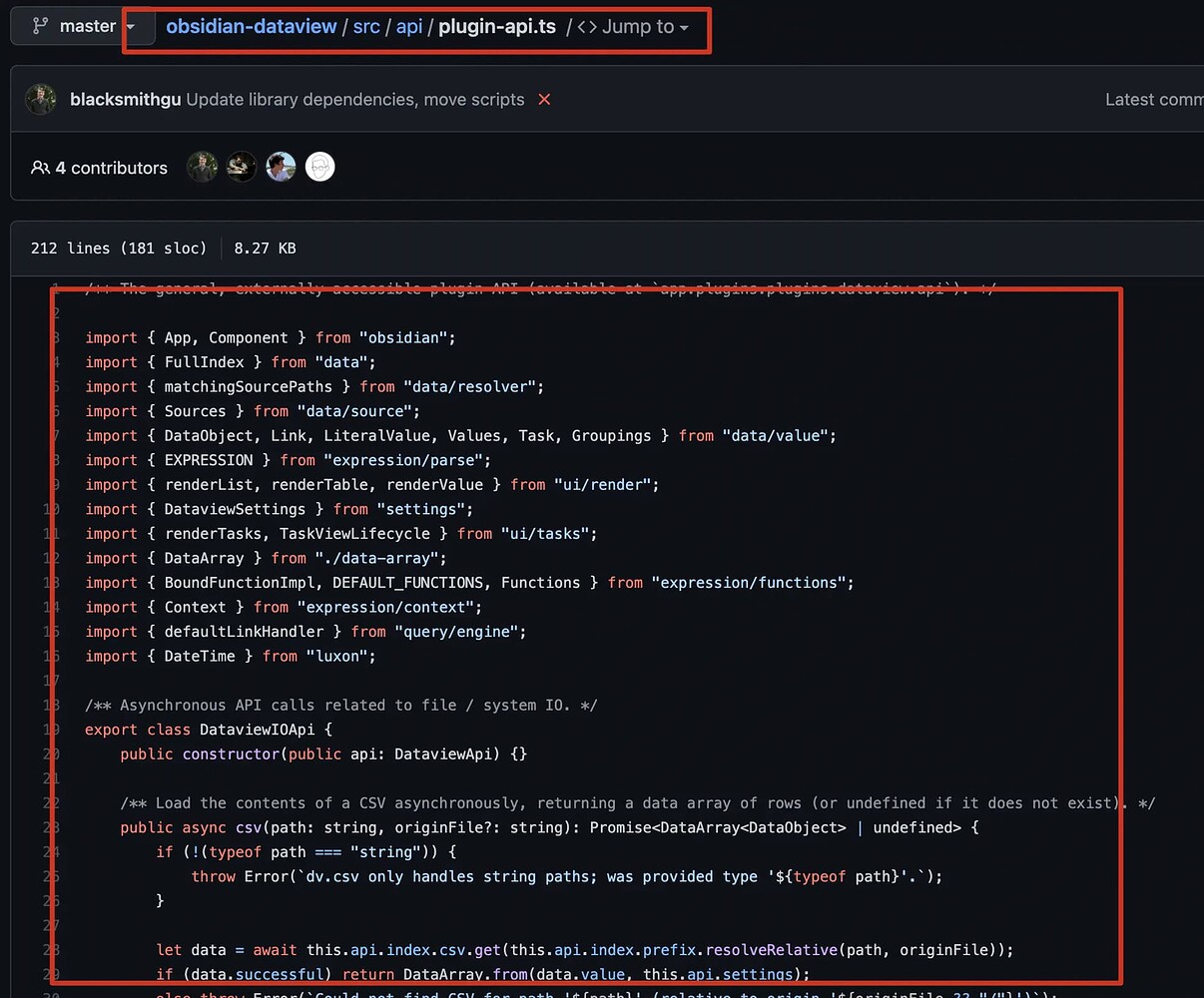The height and width of the screenshot is (998, 1204).
Task: Click the contributors people icon
Action: (40, 168)
